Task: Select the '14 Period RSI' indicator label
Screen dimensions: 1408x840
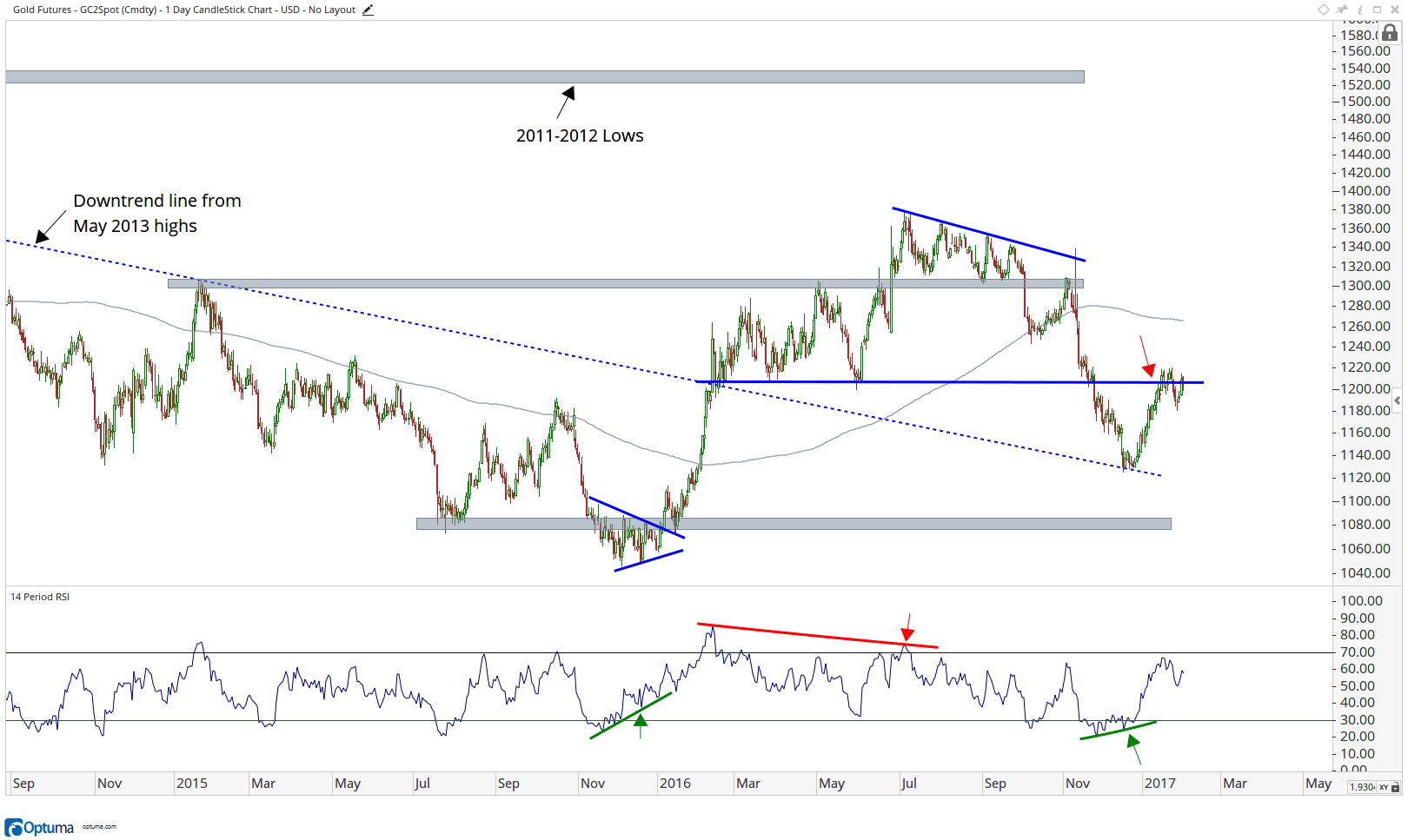Action: [x=40, y=597]
